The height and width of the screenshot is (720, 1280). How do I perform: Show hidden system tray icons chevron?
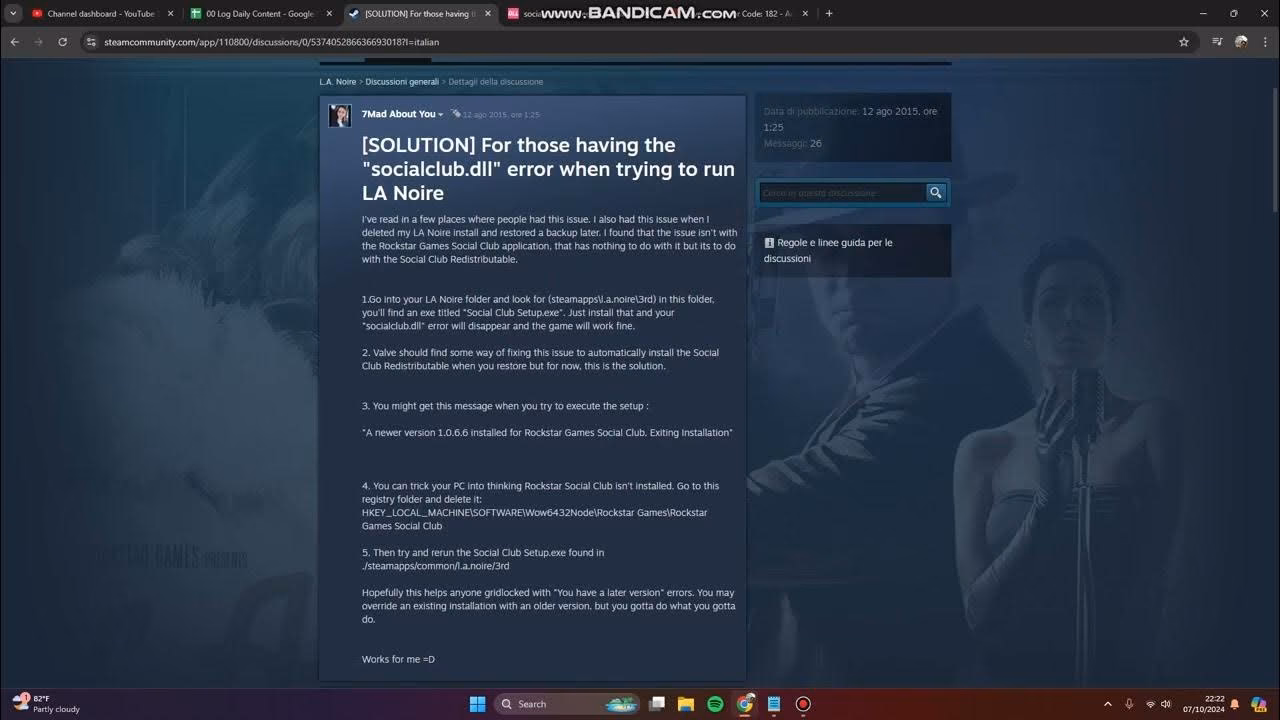coord(1107,704)
